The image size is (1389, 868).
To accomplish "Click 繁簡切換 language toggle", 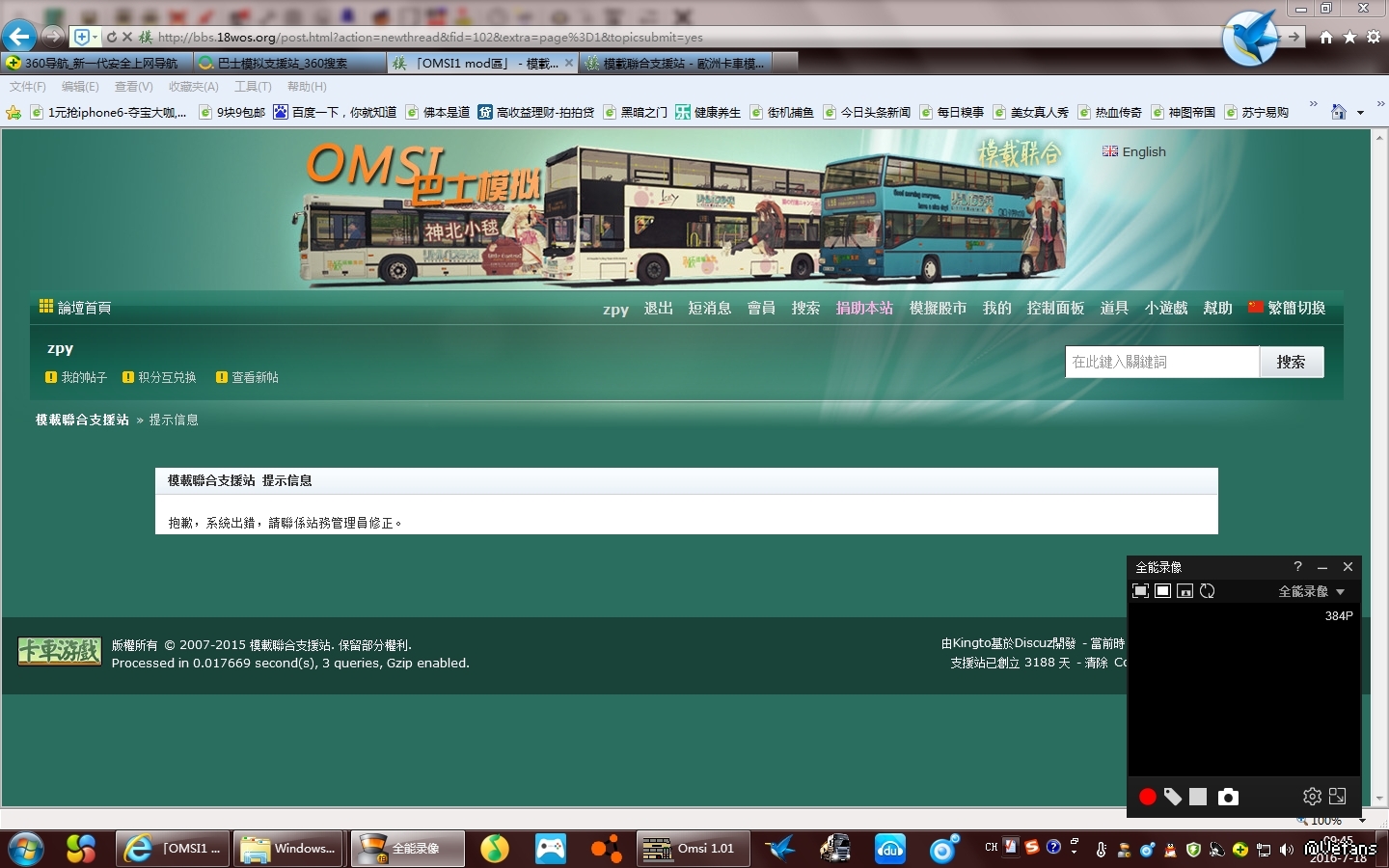I will tap(1287, 308).
